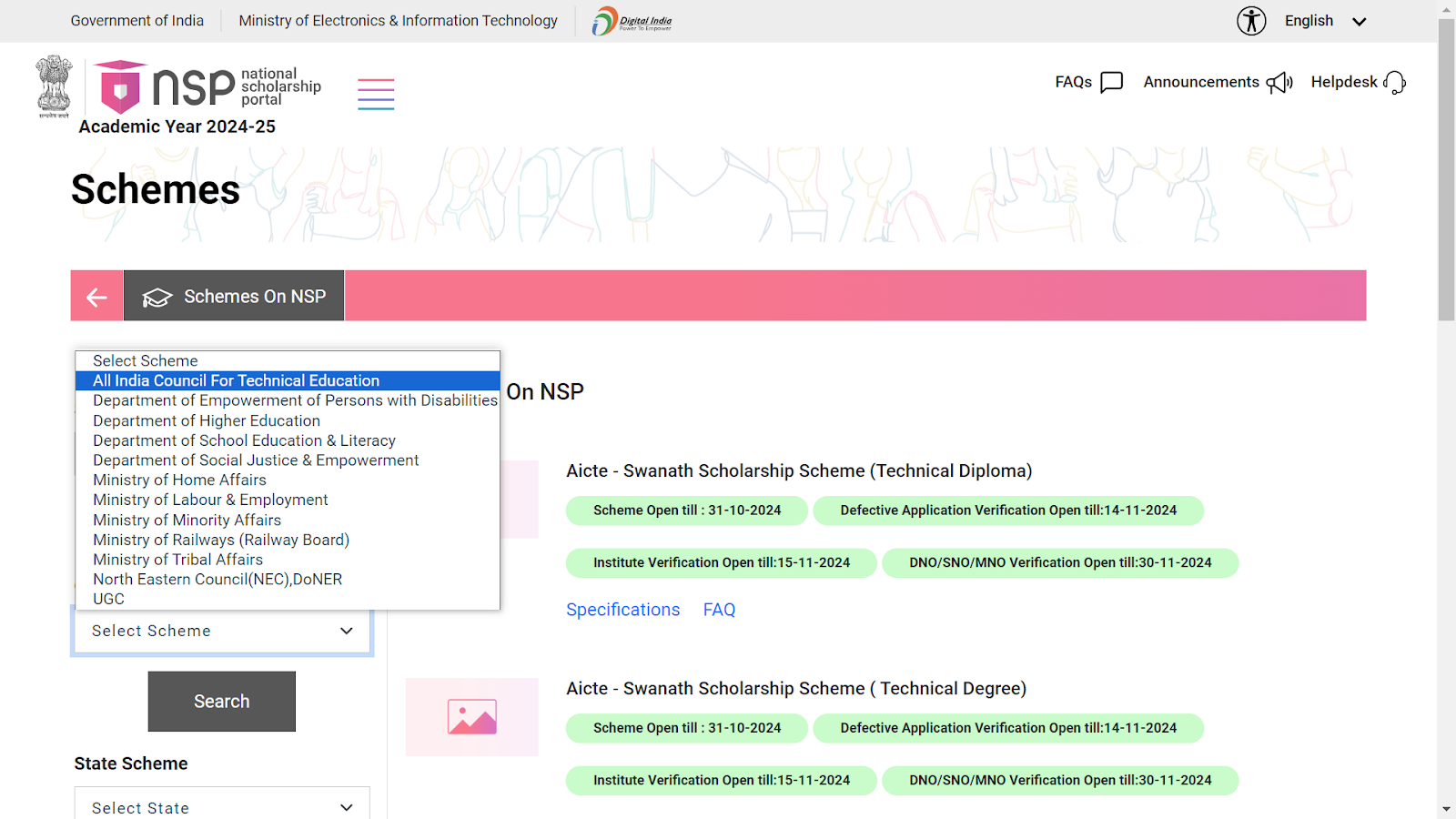This screenshot has height=819, width=1456.
Task: Click Technical Degree Defective Application Verification badge
Action: [1008, 728]
